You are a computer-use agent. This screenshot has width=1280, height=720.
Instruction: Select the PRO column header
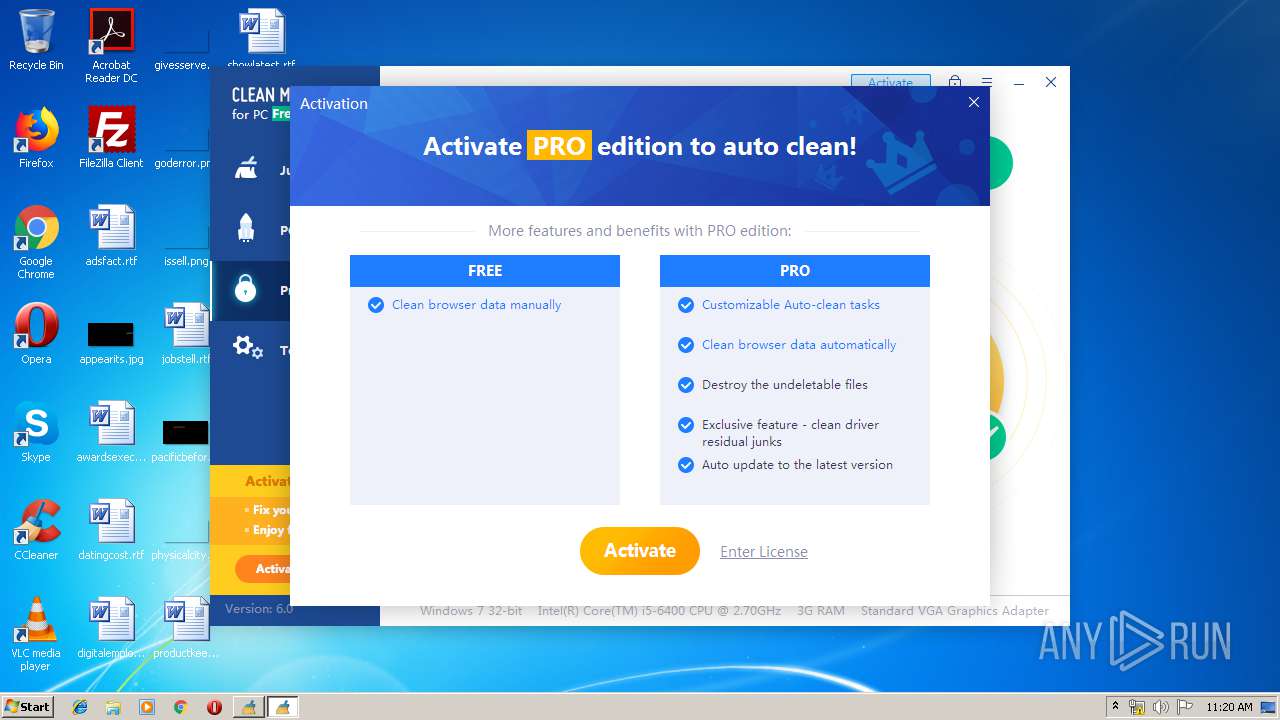click(x=795, y=271)
